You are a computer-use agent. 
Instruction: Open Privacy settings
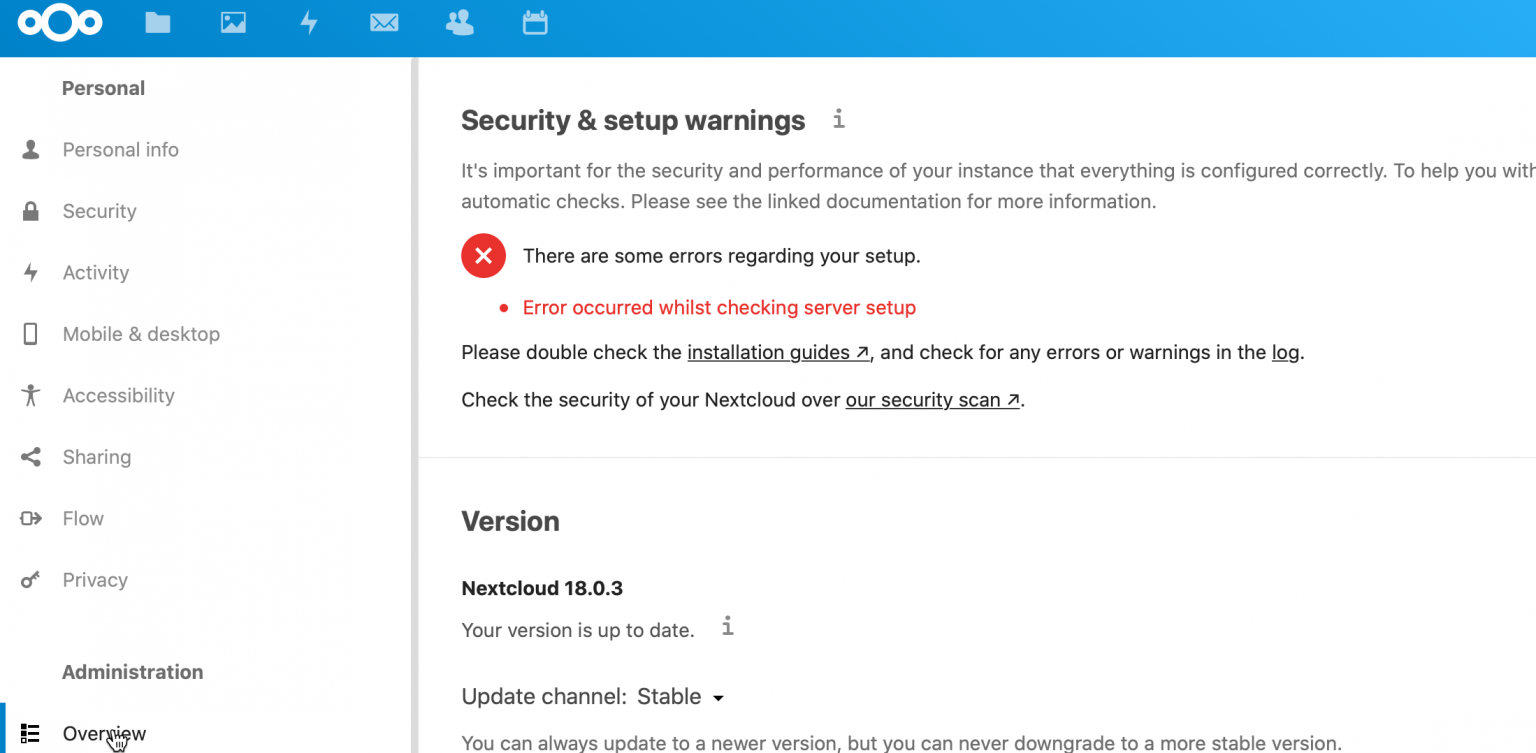point(95,580)
